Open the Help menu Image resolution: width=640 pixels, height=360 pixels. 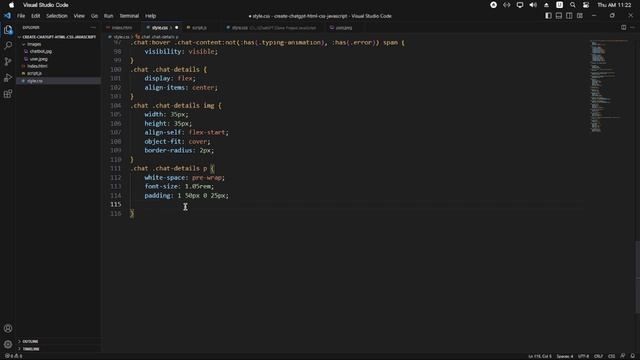(x=151, y=16)
